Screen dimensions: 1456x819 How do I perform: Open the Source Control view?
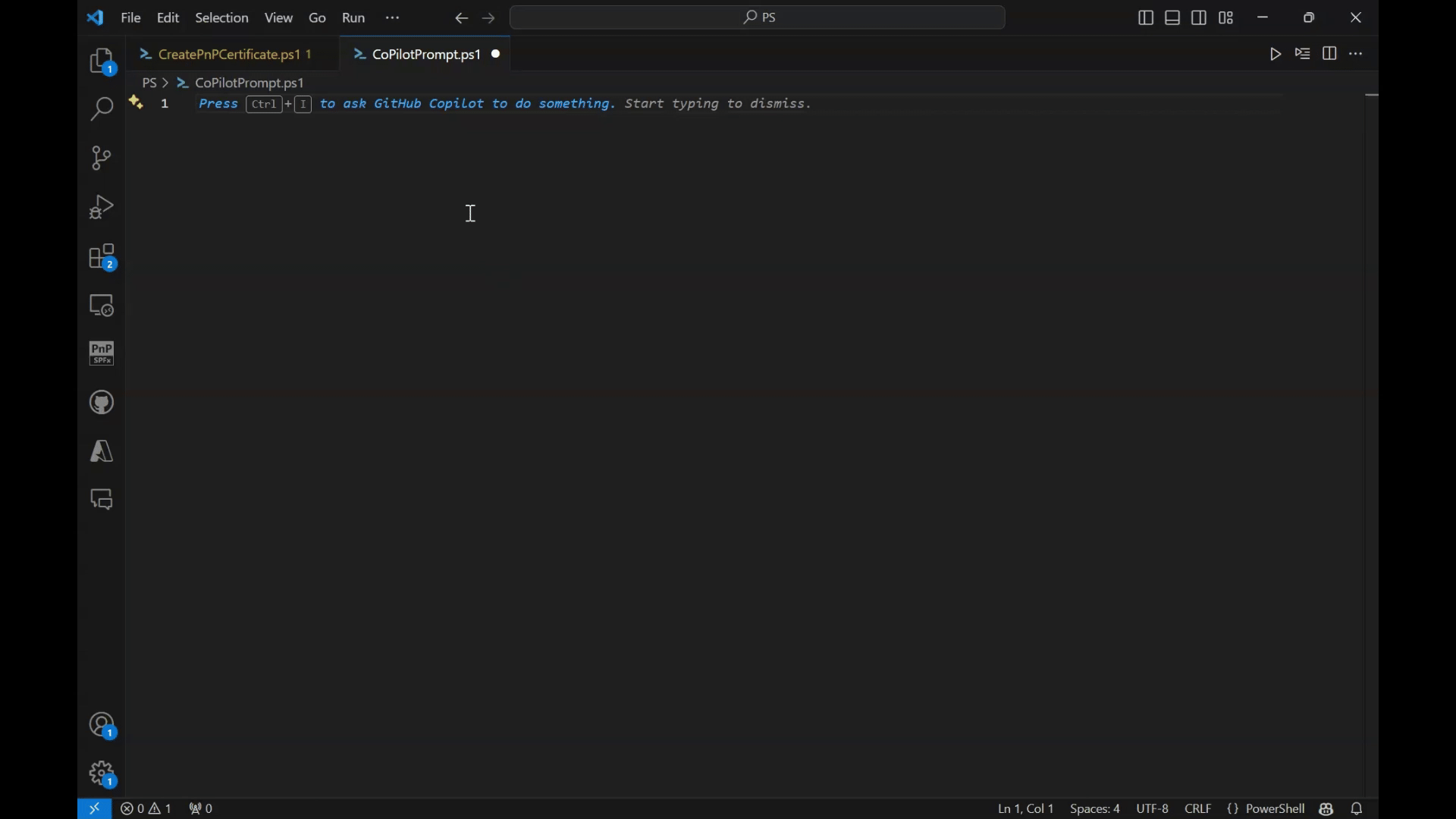point(102,158)
